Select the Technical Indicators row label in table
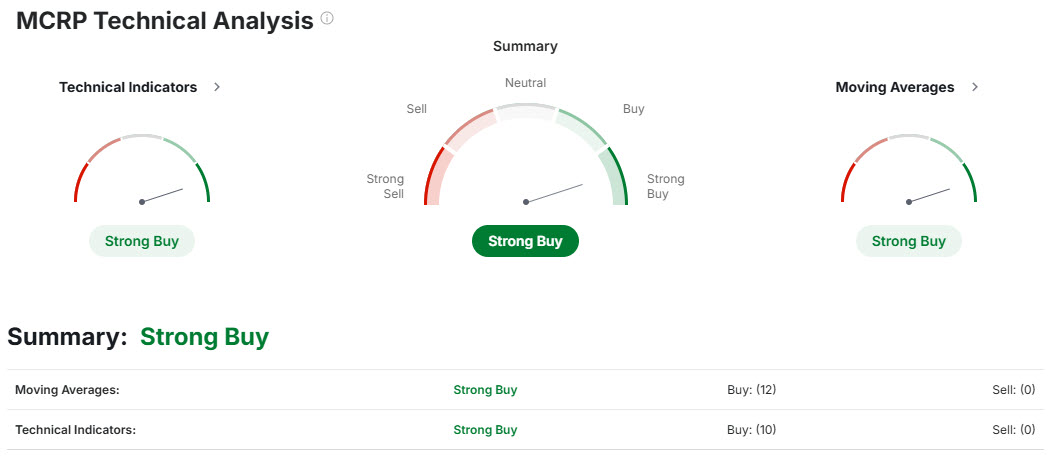Image resolution: width=1051 pixels, height=463 pixels. (x=75, y=430)
